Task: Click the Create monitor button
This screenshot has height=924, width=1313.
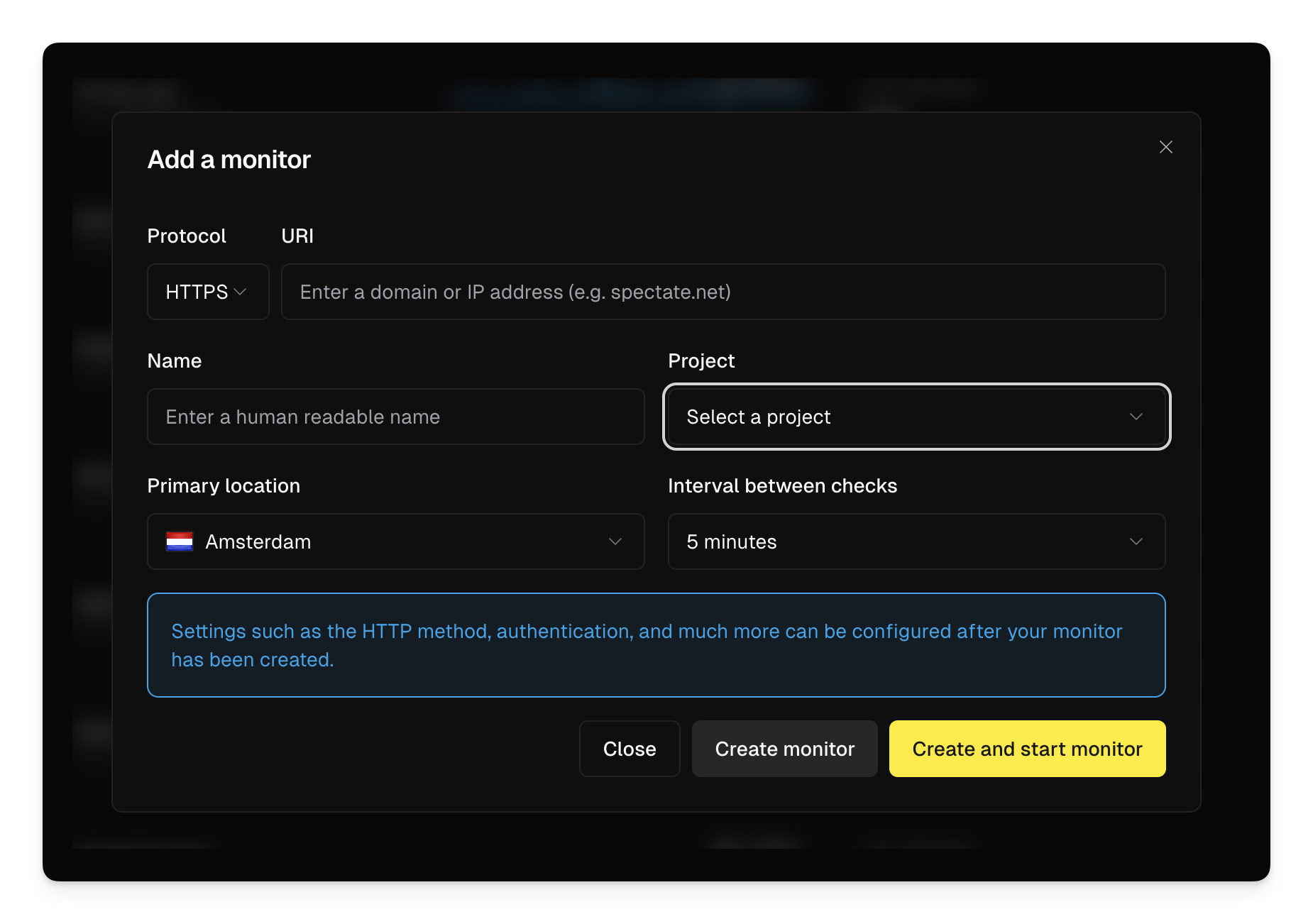Action: point(785,749)
